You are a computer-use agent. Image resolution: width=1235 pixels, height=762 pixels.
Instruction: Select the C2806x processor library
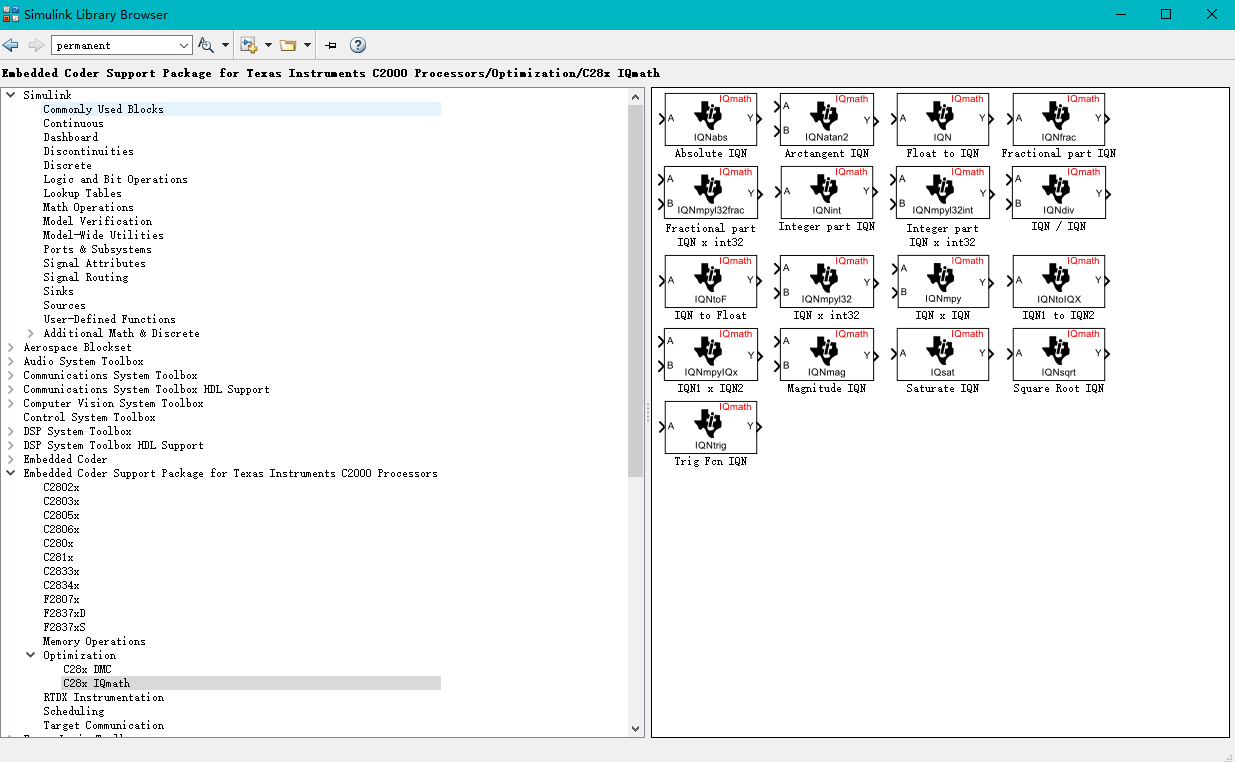pos(61,529)
